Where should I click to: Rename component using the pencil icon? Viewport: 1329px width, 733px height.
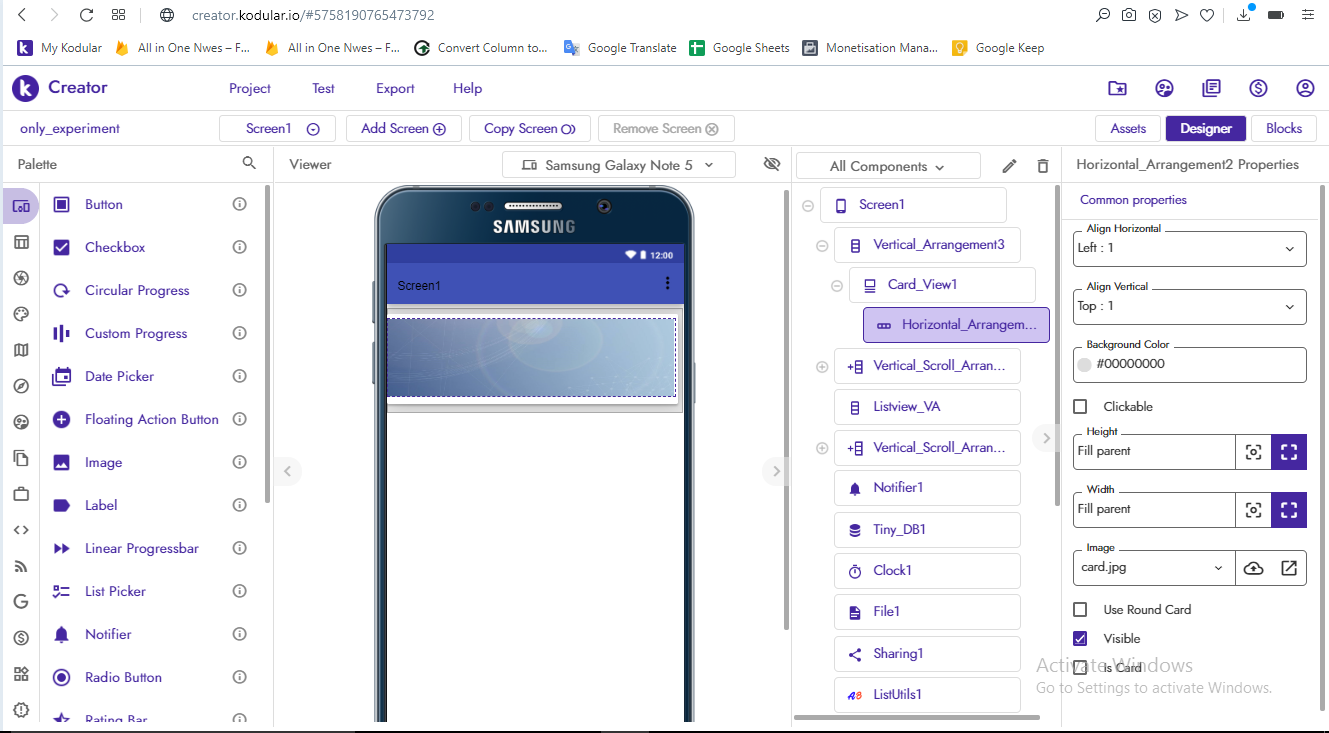[1009, 166]
